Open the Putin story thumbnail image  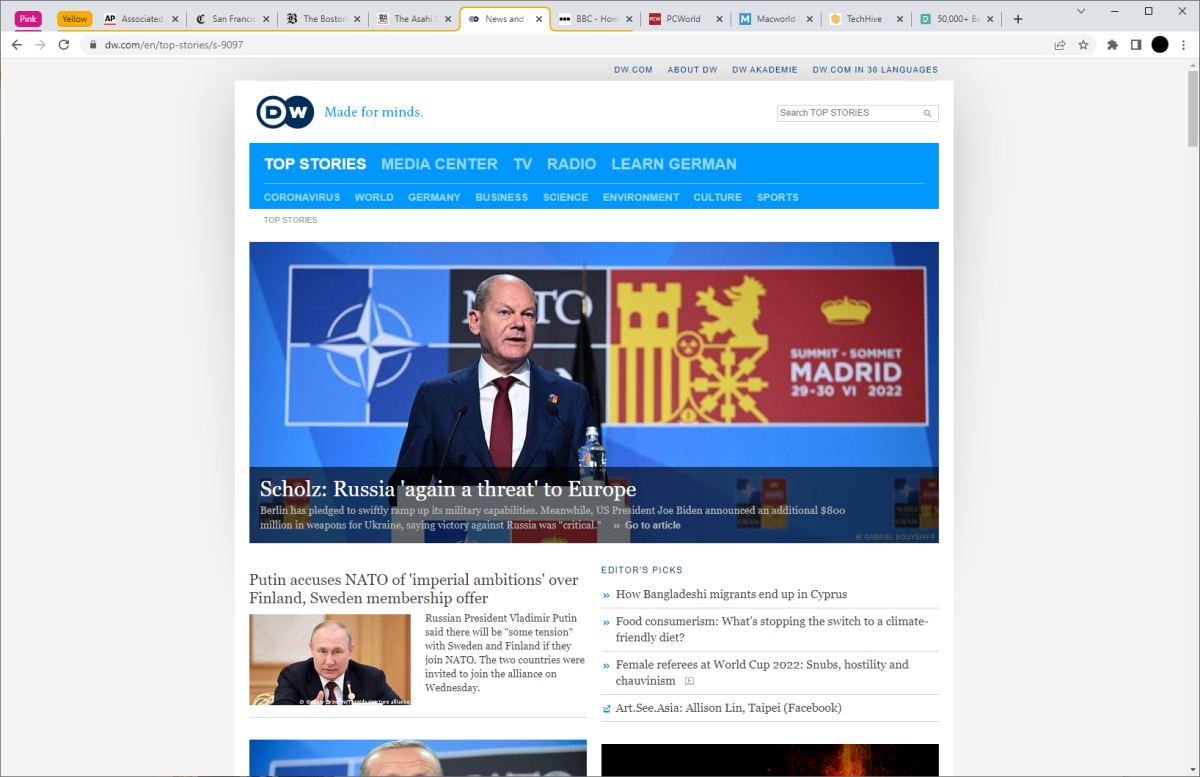pos(330,659)
